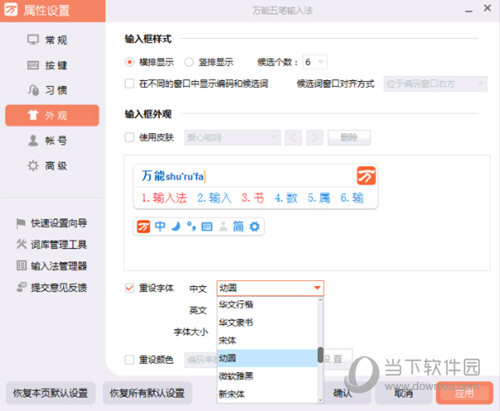Screen dimensions: 500x411
Task: Click the gear icon beside 高级
Action: click(33, 165)
